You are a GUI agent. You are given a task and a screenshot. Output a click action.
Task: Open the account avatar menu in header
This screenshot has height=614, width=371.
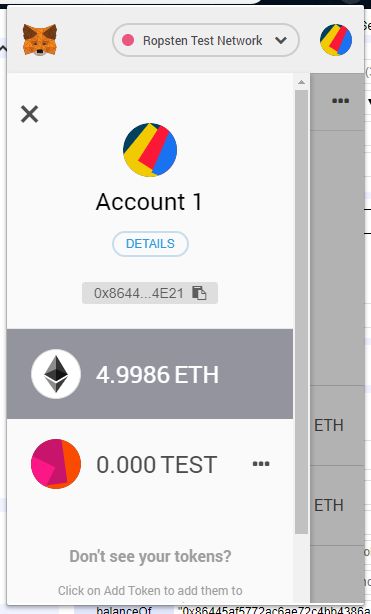point(336,40)
